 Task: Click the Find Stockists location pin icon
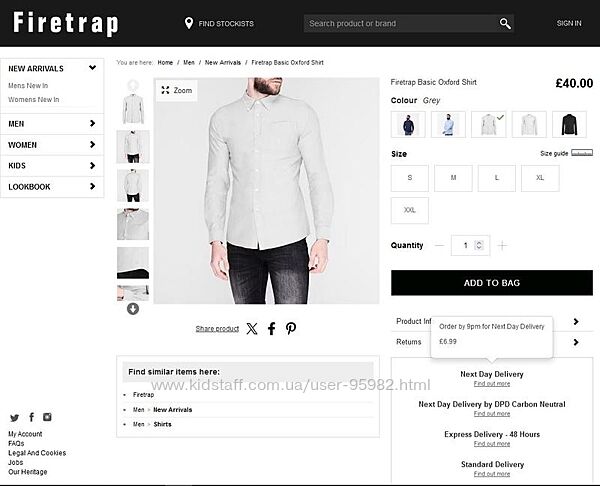click(x=188, y=23)
